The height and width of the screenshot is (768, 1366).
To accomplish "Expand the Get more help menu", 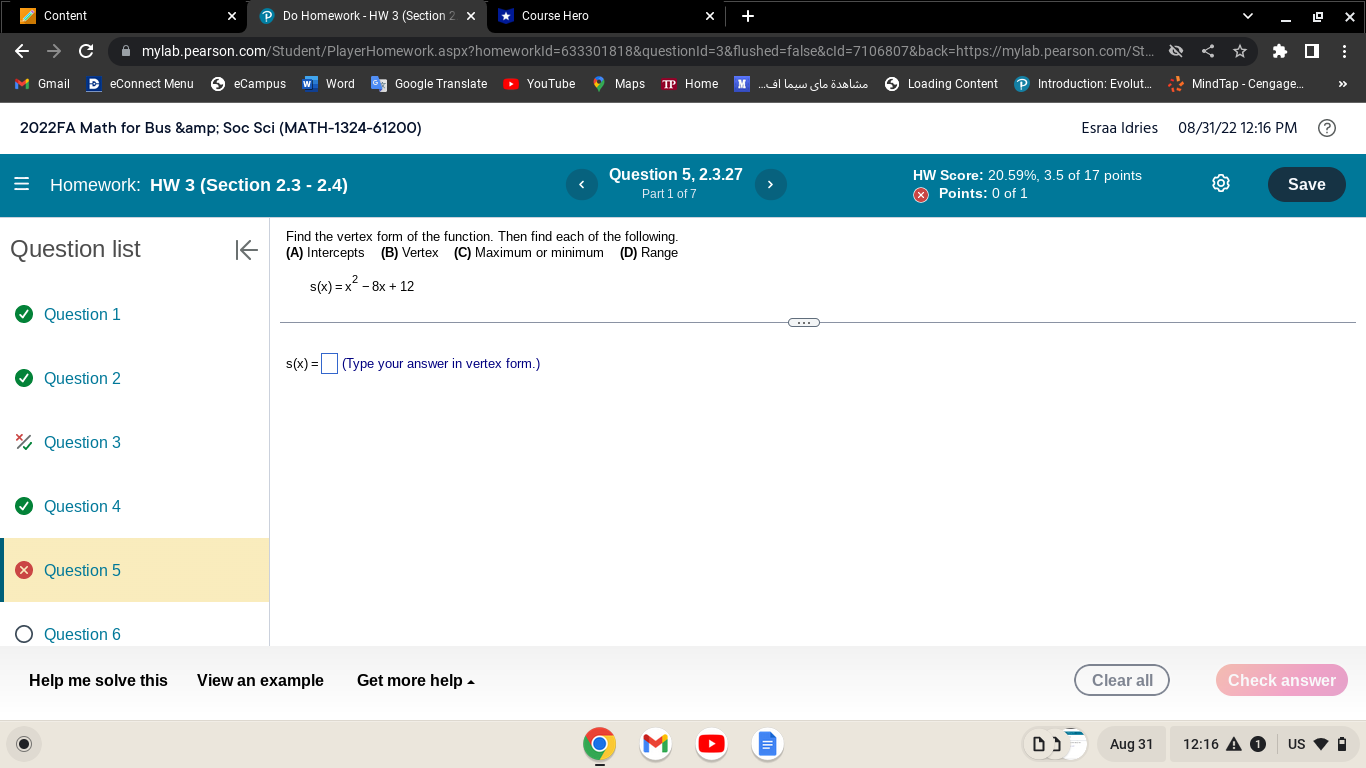I will coord(416,680).
